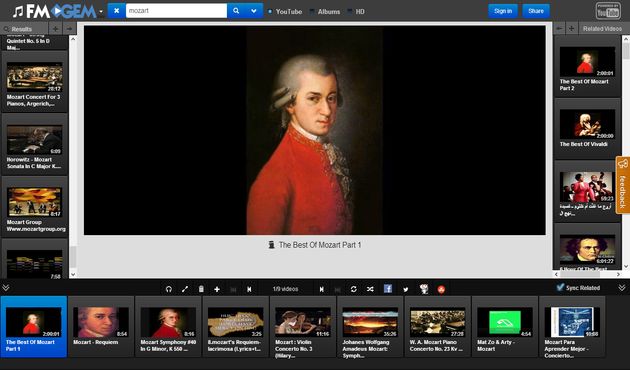Click the dimmed previous icon left of video count
The height and width of the screenshot is (370, 630).
[233, 289]
